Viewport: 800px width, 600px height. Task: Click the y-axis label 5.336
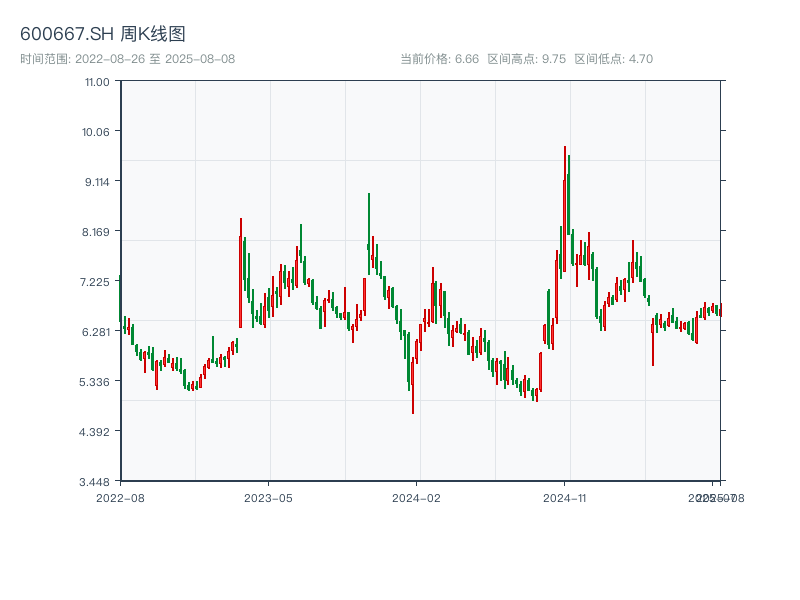click(x=95, y=382)
